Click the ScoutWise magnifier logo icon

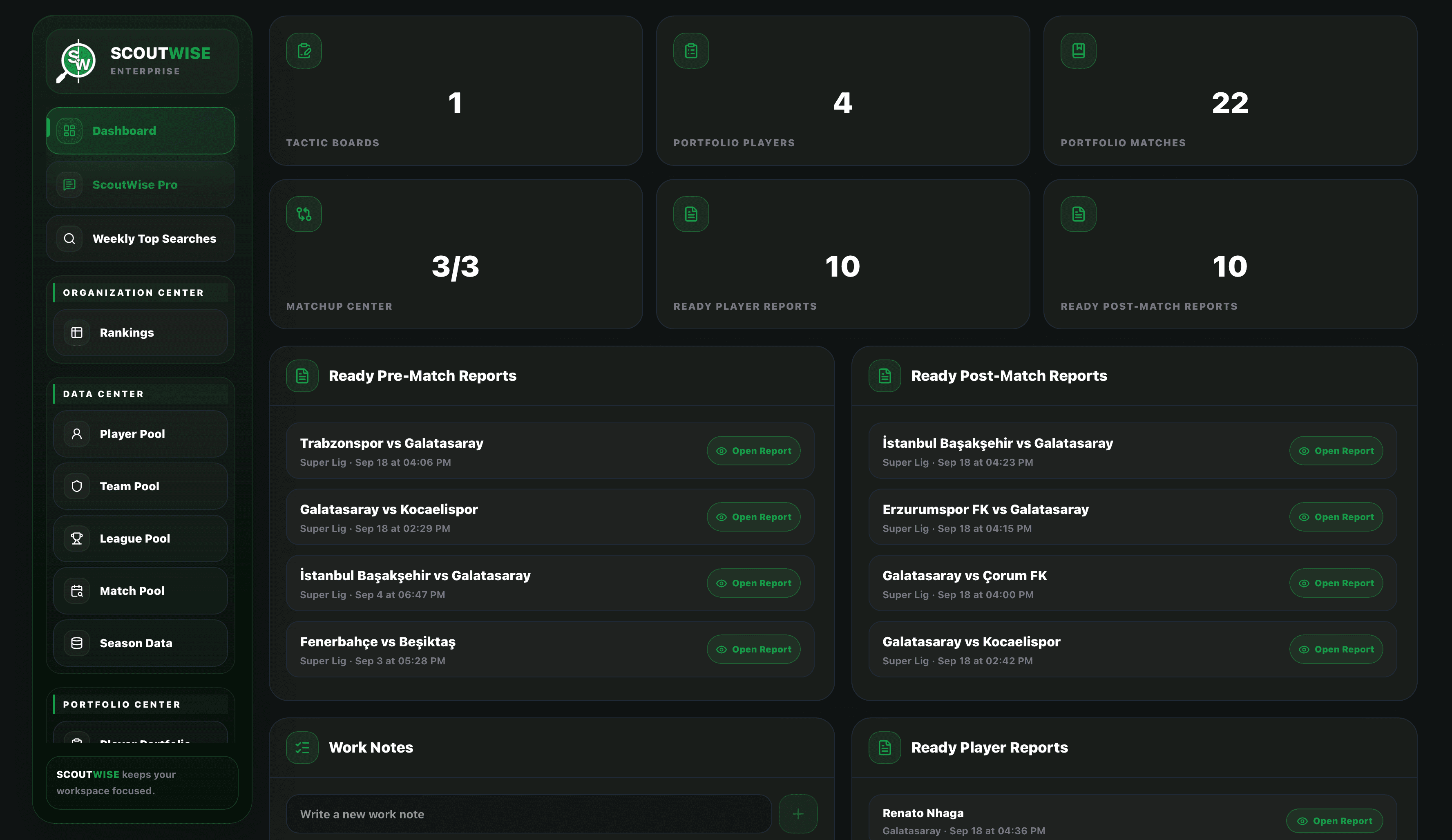click(x=77, y=61)
